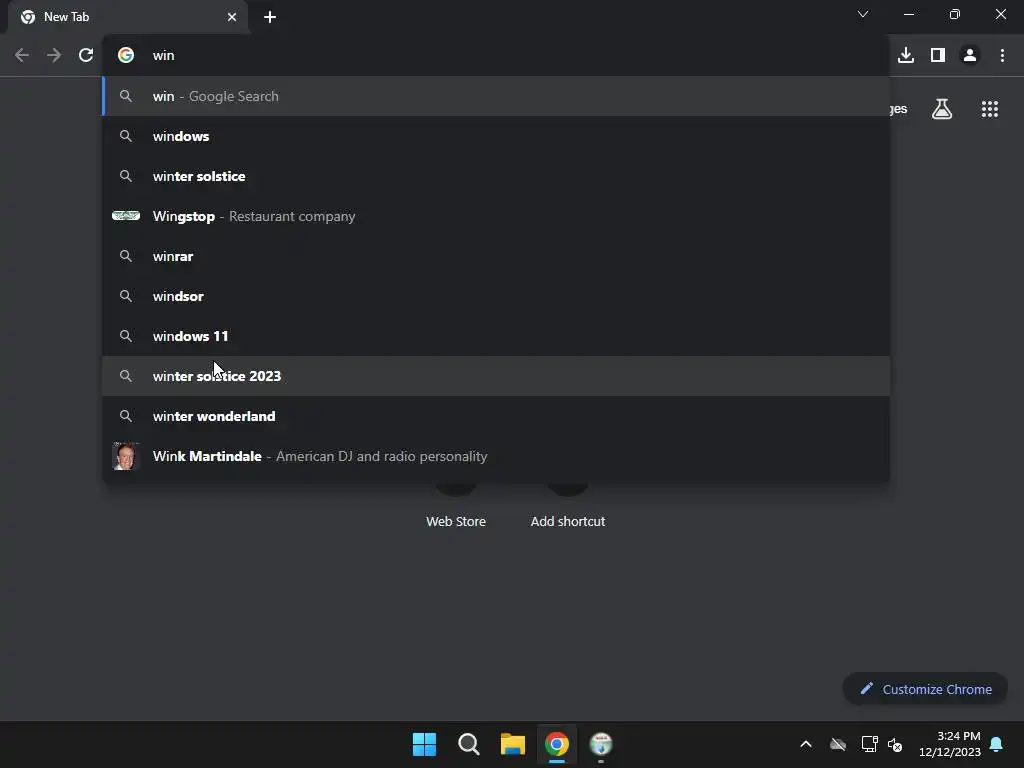
Task: Open a new tab with the plus button
Action: pyautogui.click(x=270, y=17)
